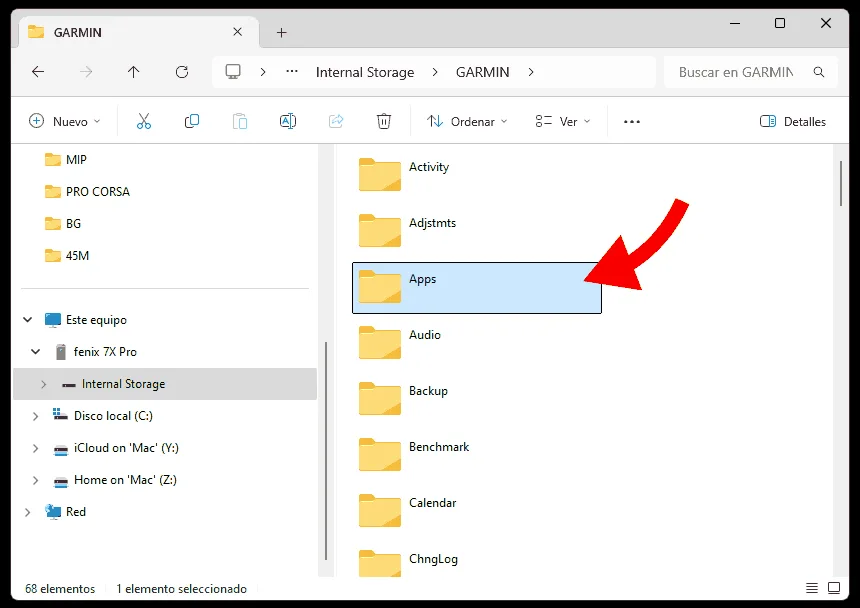Delete the selected item with trash icon
The image size is (860, 608).
[384, 121]
